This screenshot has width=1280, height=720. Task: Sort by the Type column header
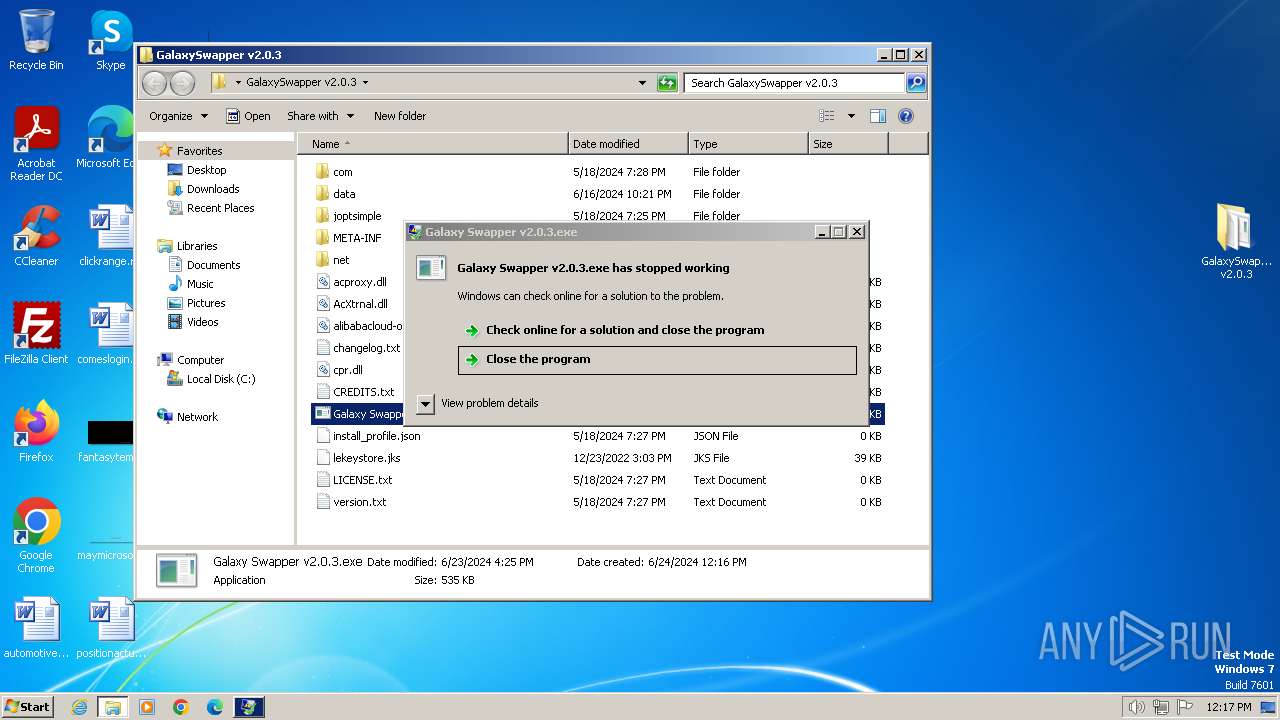tap(748, 144)
